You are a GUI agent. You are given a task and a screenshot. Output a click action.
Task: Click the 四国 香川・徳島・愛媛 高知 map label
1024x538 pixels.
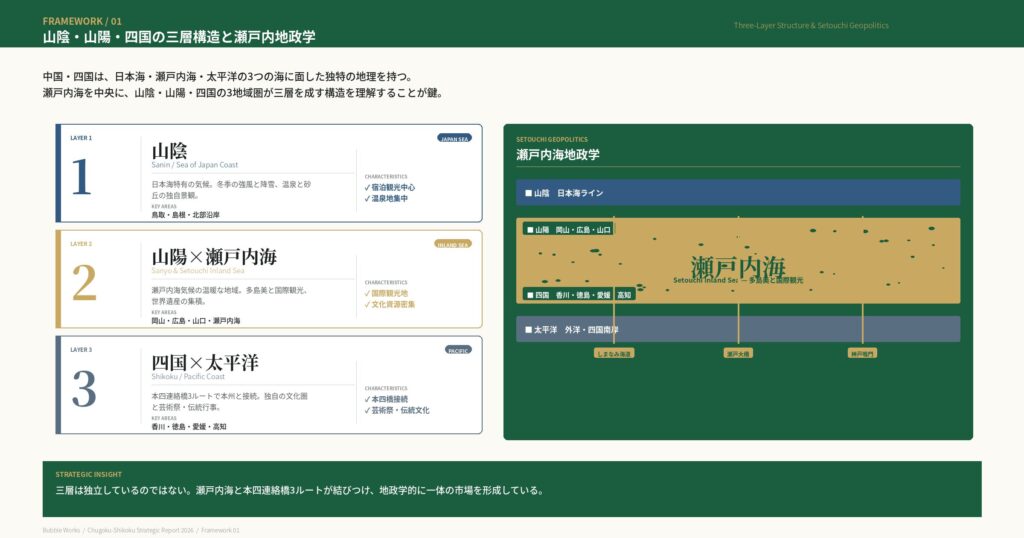(579, 295)
